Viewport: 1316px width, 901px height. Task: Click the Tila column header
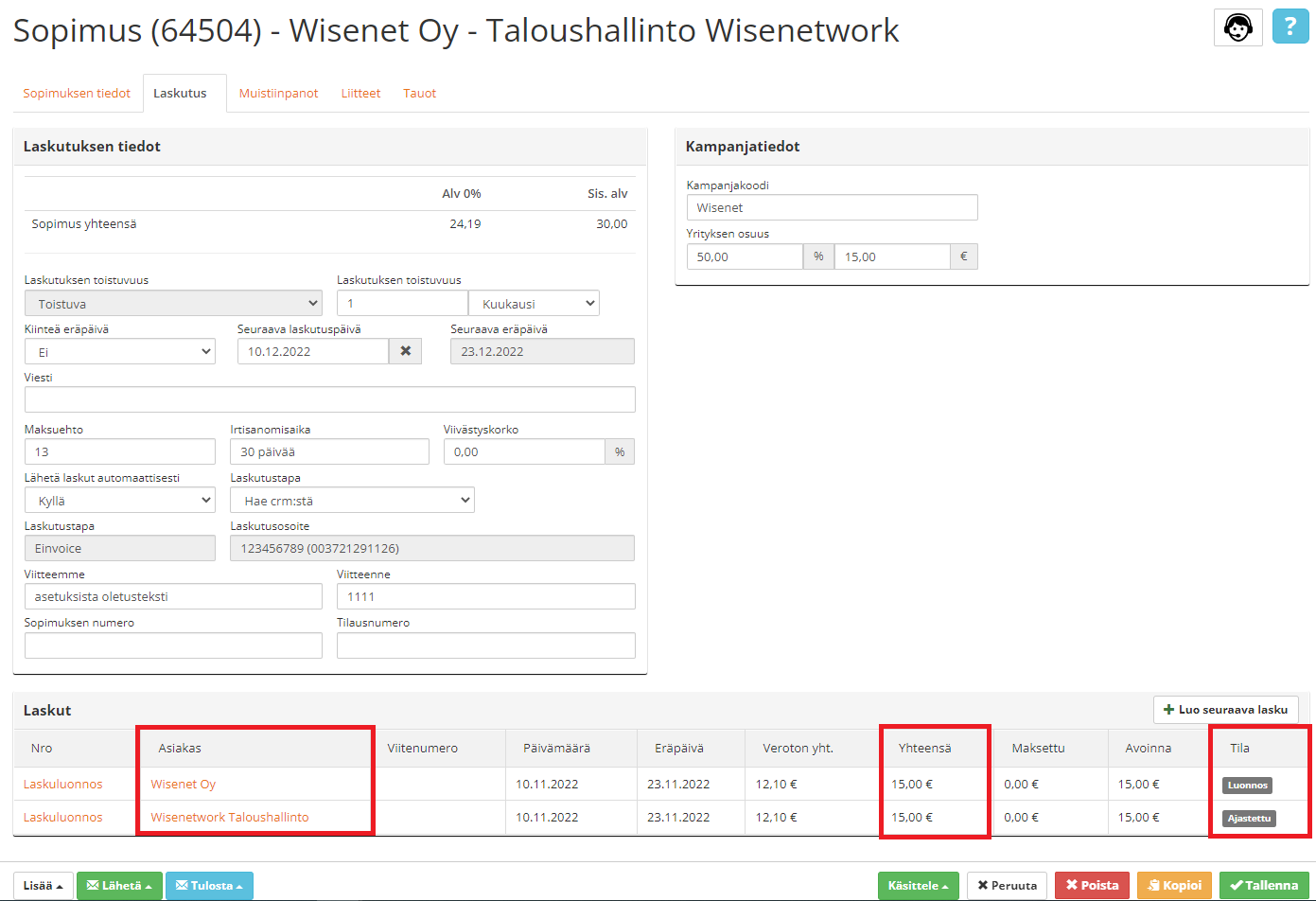coord(1239,748)
